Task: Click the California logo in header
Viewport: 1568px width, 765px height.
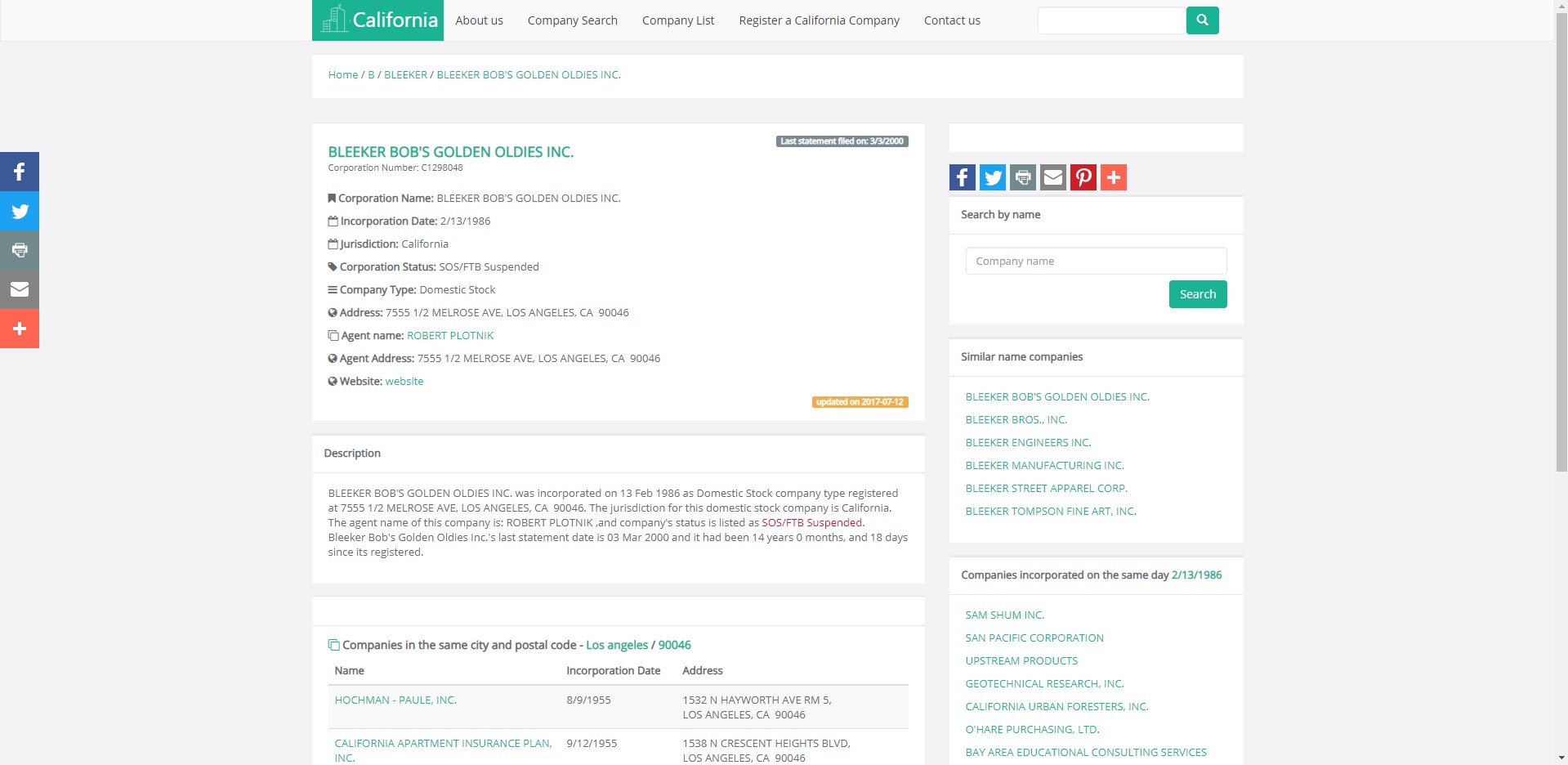Action: coord(377,20)
